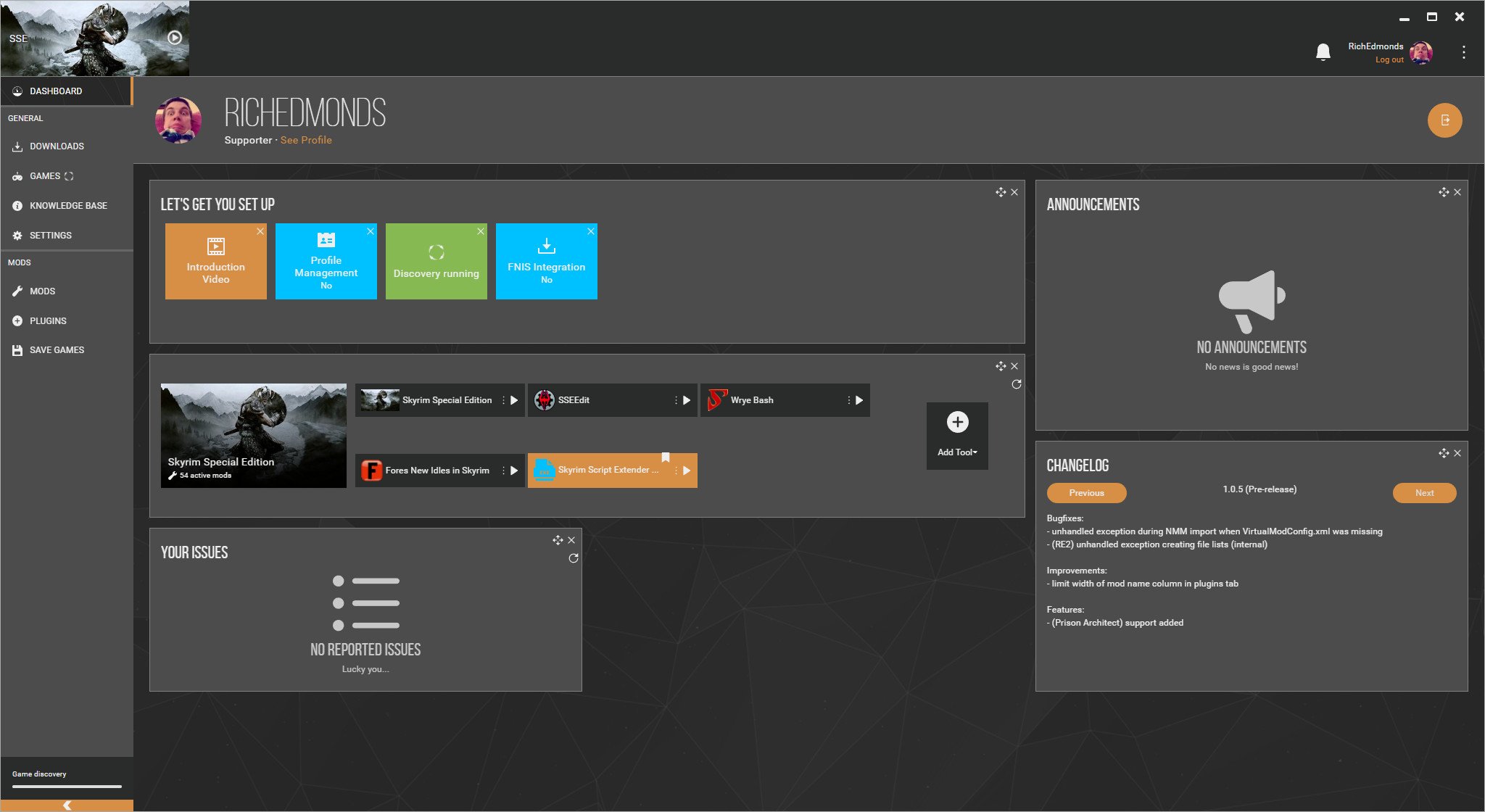Click the Wrye Bash tool icon
The width and height of the screenshot is (1485, 812).
point(715,399)
